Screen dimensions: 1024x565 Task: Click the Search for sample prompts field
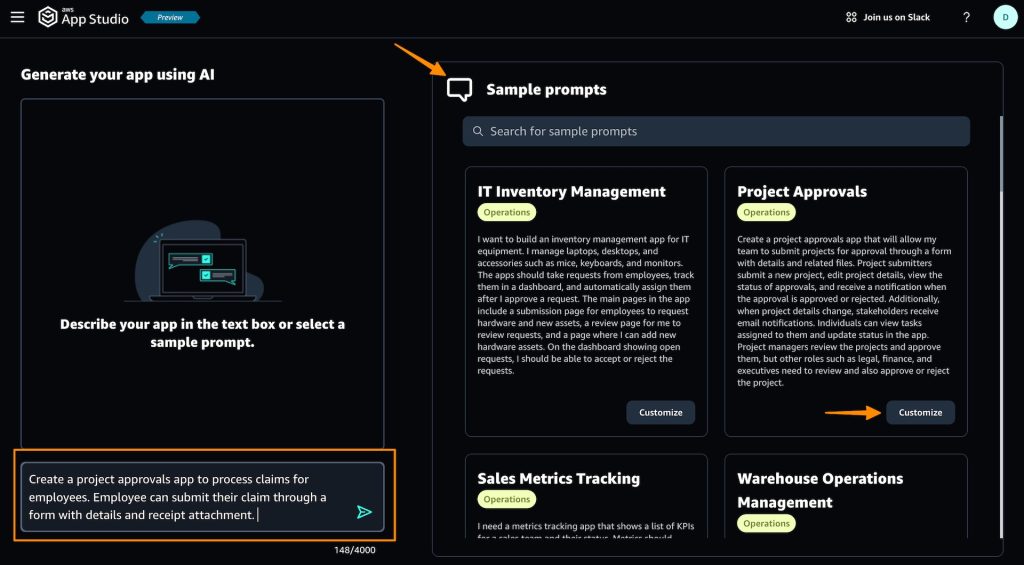tap(715, 131)
